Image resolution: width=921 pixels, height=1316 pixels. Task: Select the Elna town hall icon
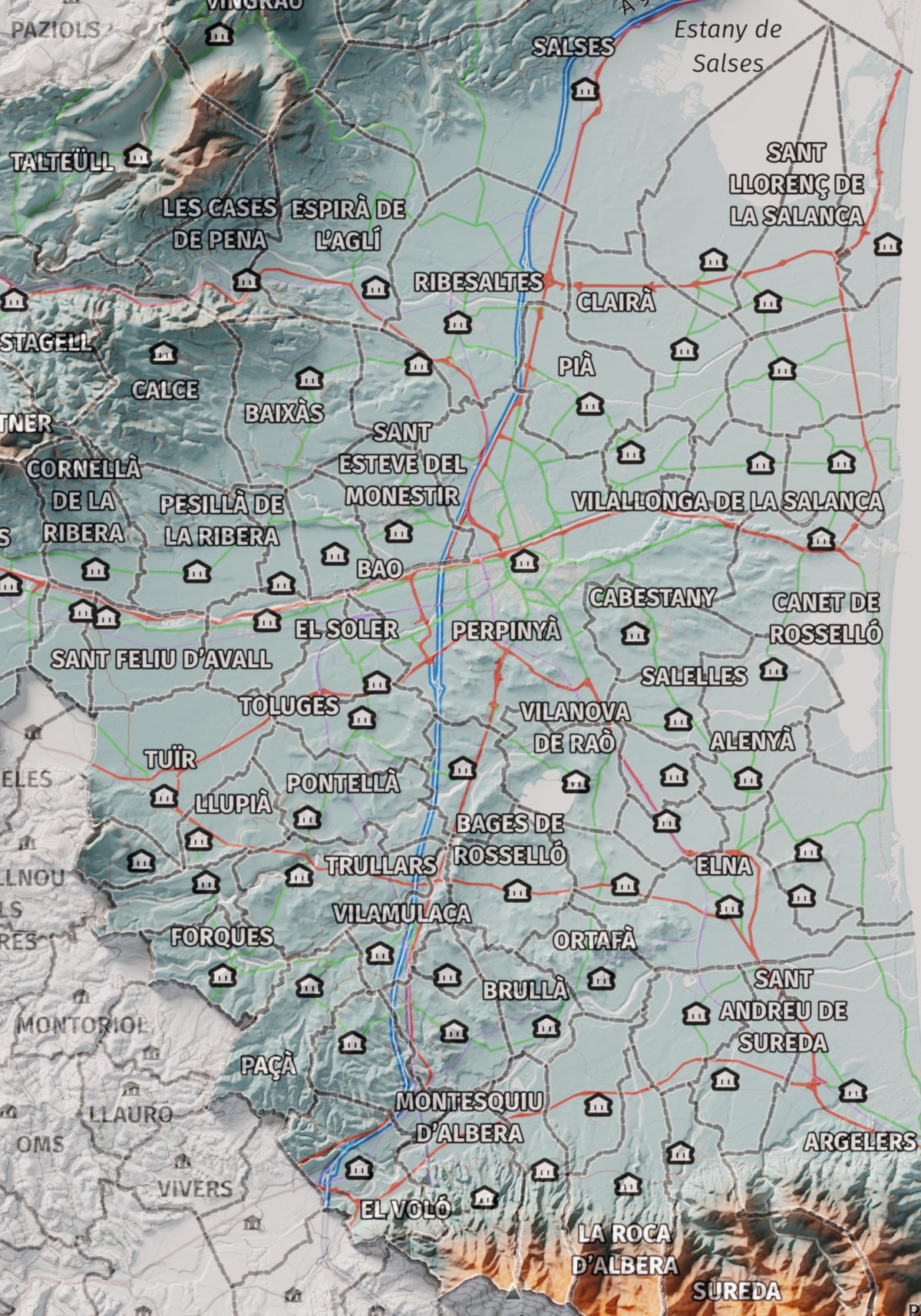729,908
